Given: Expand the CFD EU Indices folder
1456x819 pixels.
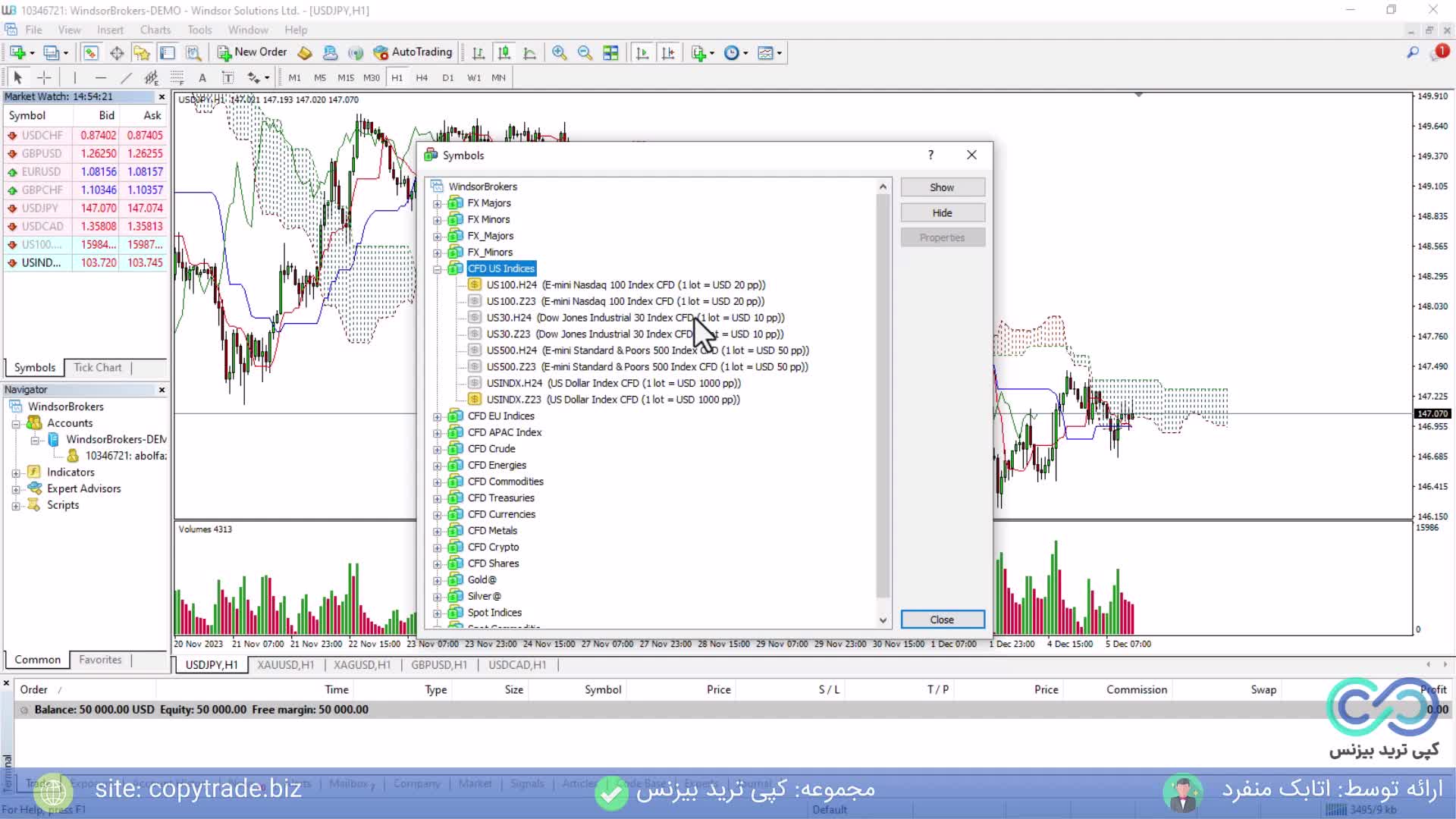Looking at the screenshot, I should click(x=437, y=416).
